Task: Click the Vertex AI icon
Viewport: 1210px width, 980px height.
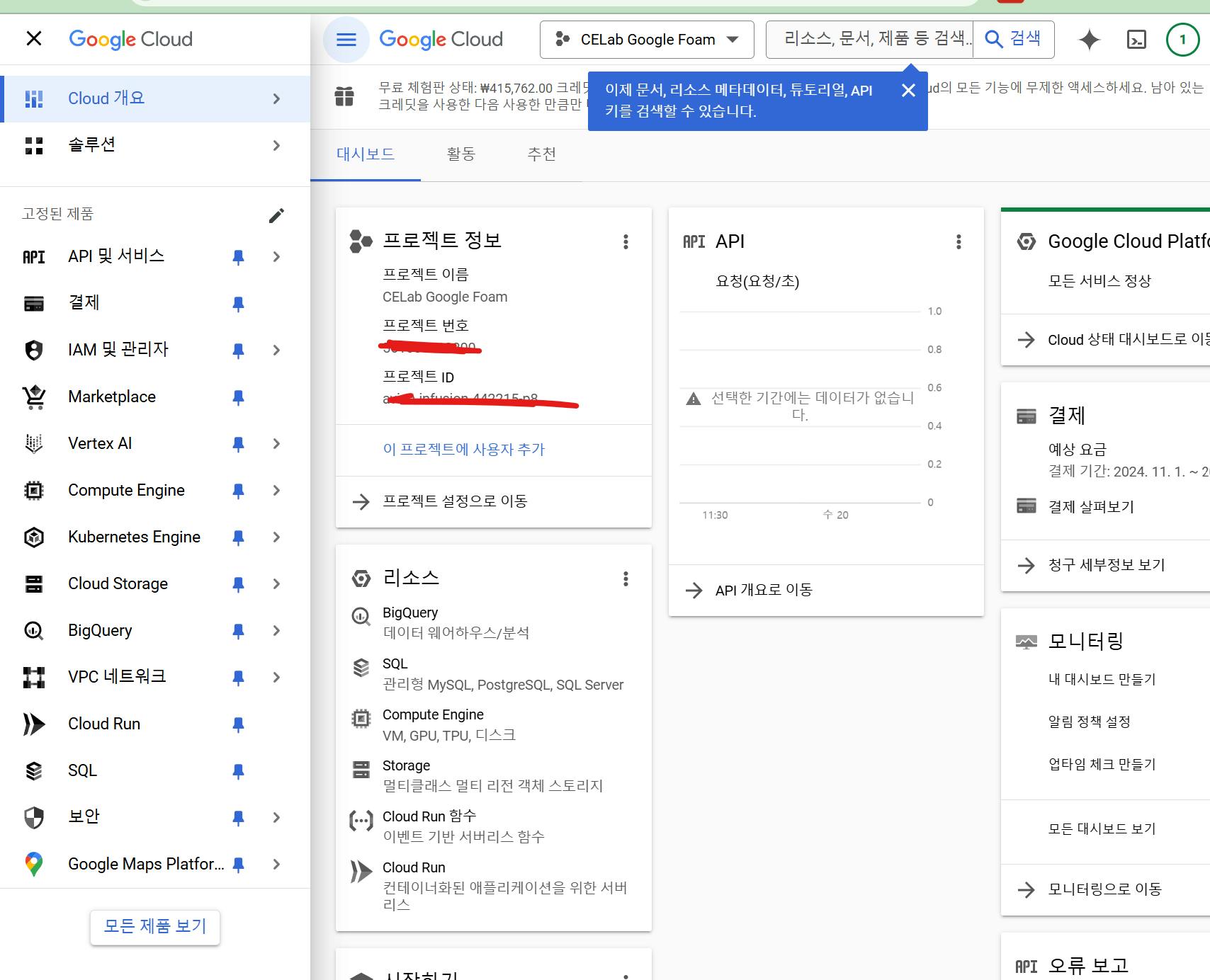Action: [x=34, y=444]
